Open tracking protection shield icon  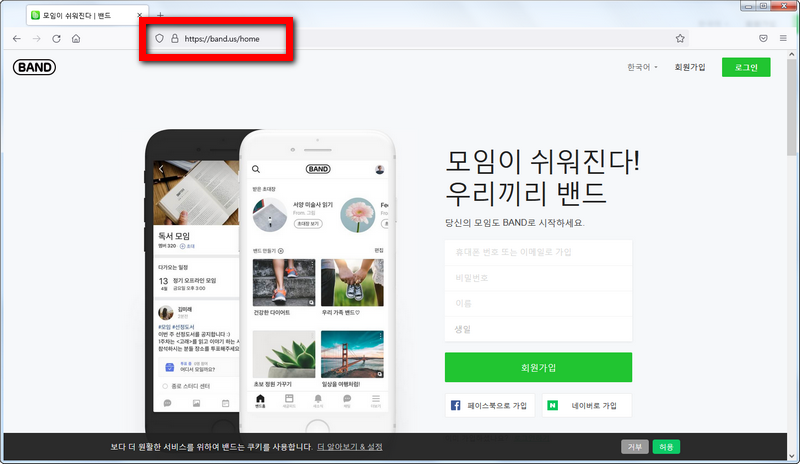159,38
